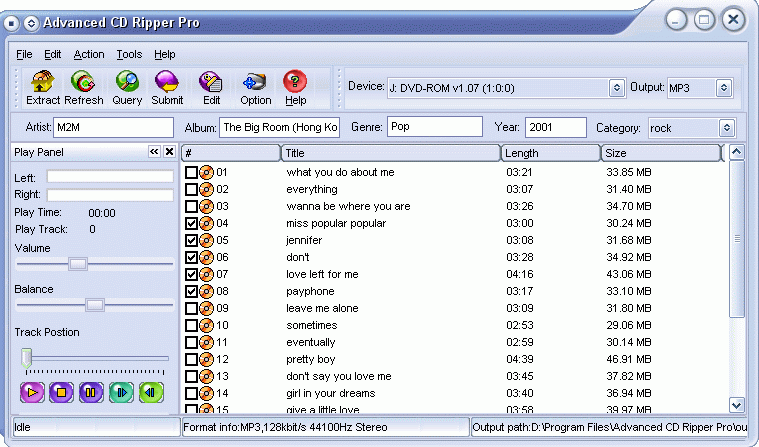The height and width of the screenshot is (447, 759).
Task: Click the Track Postion slider handle
Action: (x=27, y=358)
